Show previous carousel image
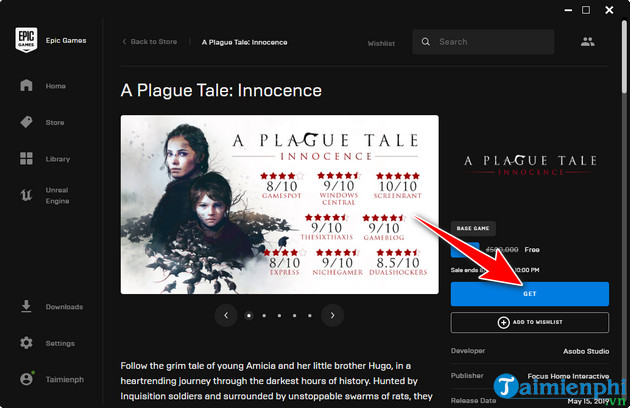 click(x=226, y=316)
